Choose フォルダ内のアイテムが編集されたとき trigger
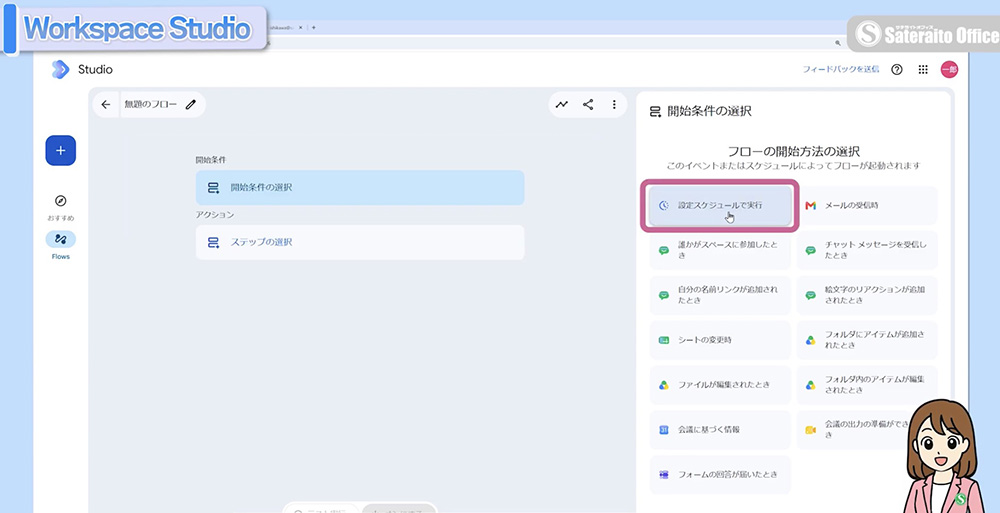Image resolution: width=1000 pixels, height=513 pixels. coord(867,385)
